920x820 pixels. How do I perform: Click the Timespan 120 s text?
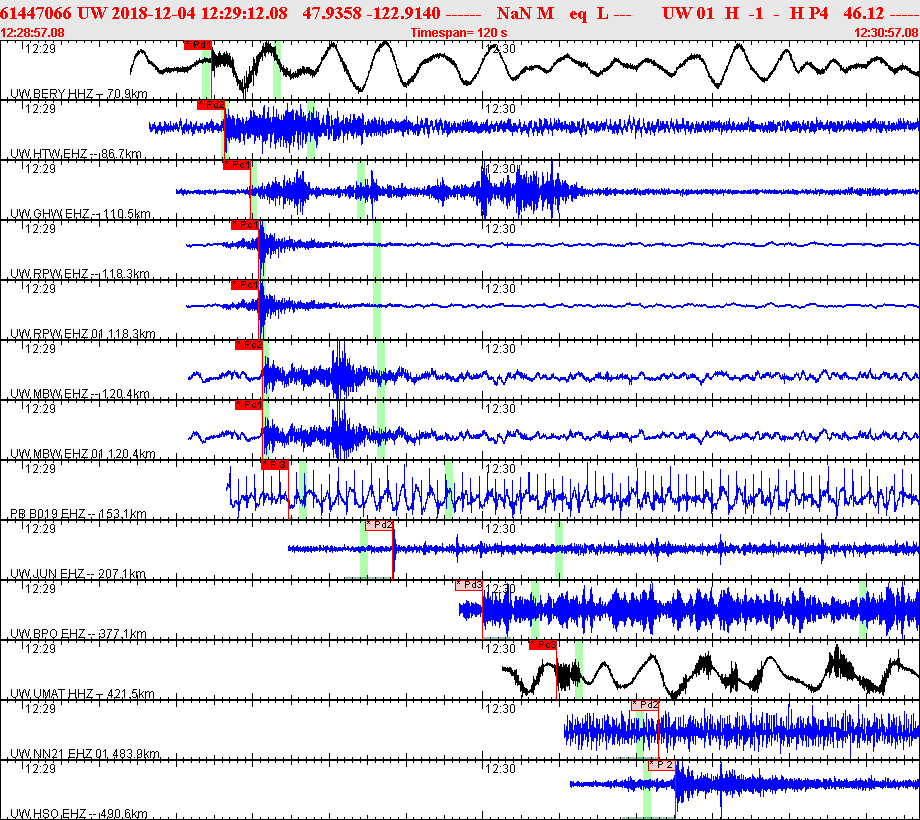[x=459, y=33]
